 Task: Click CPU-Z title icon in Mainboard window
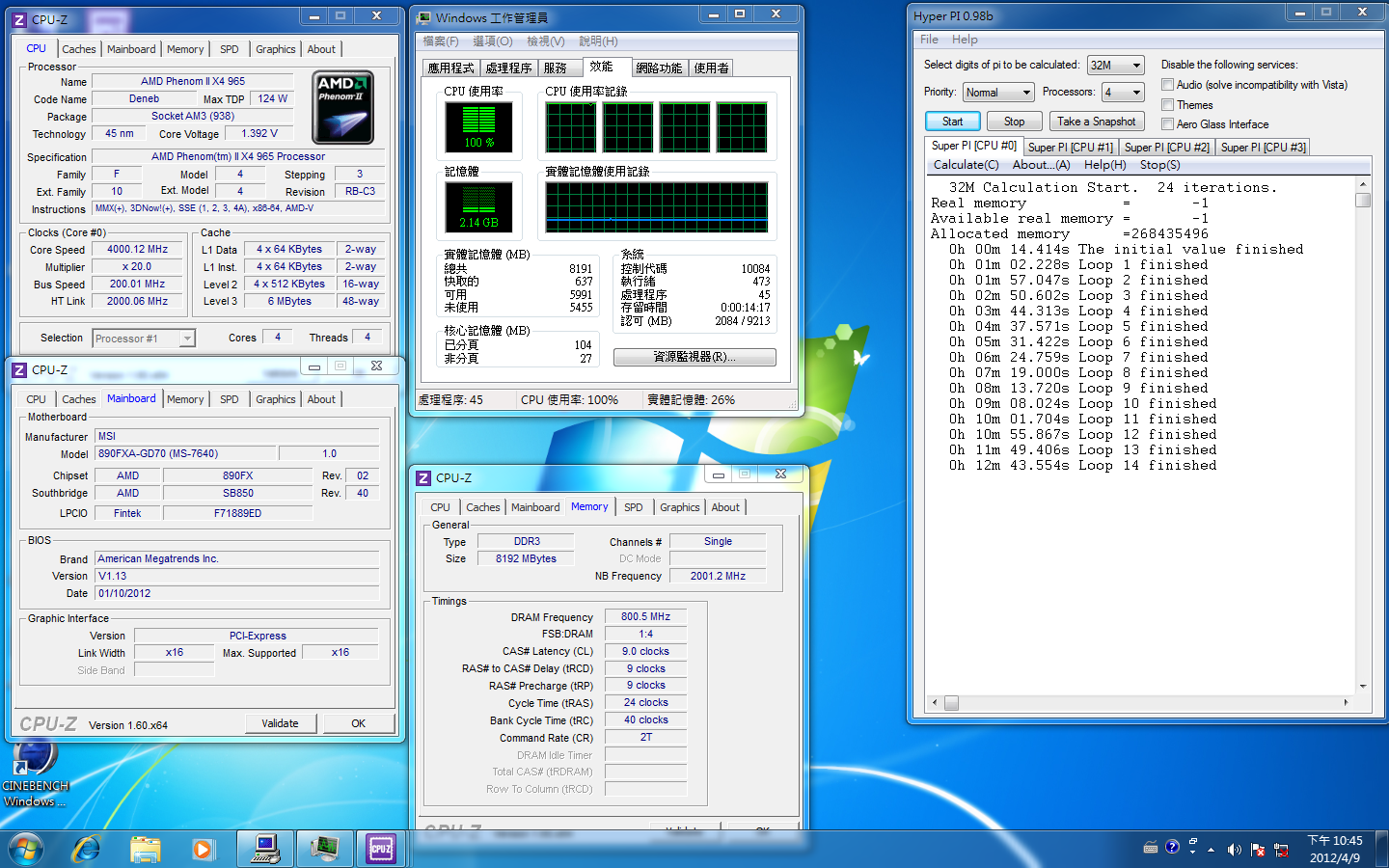tap(18, 369)
